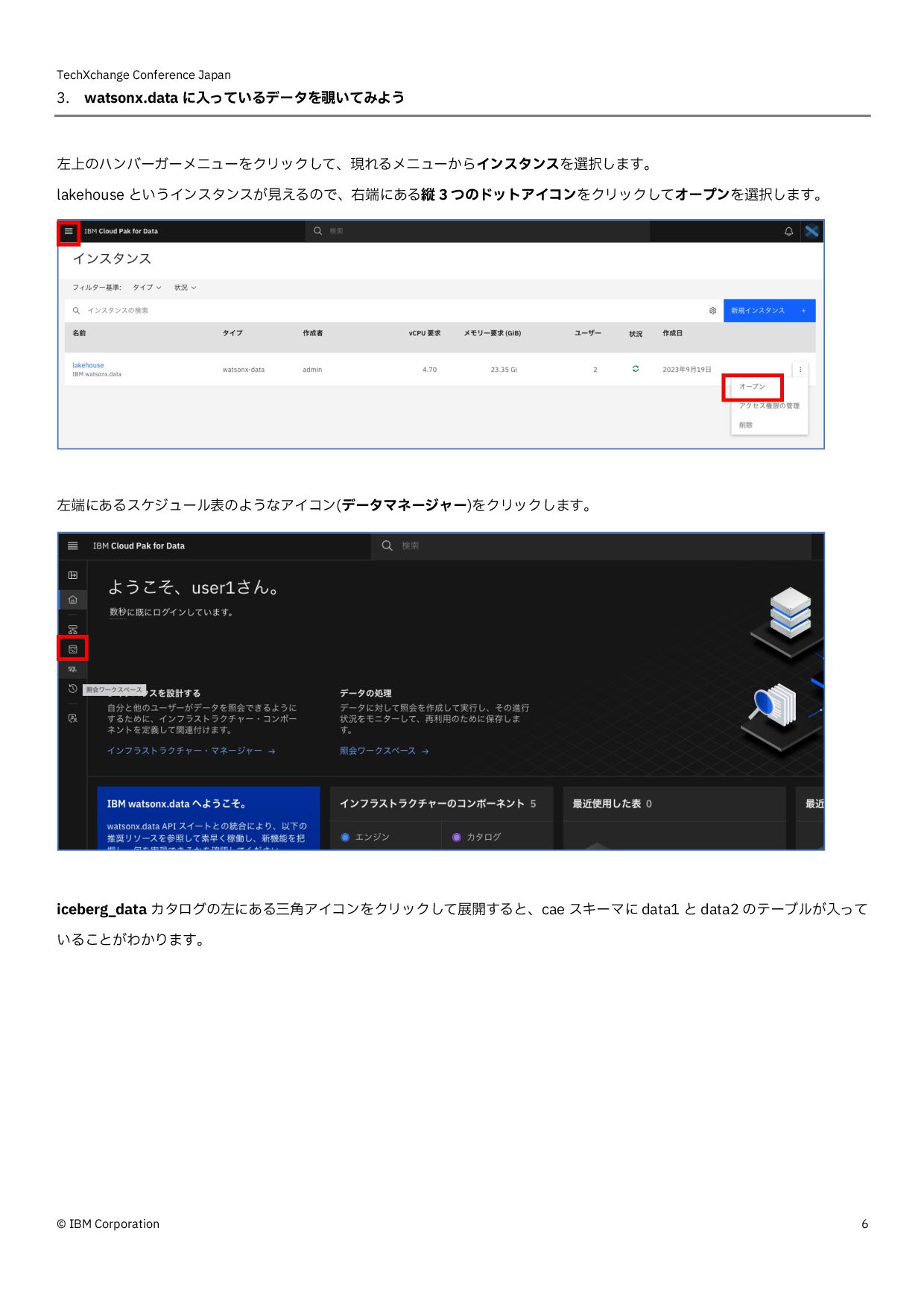Open the SQL query workspace icon

pos(72,669)
